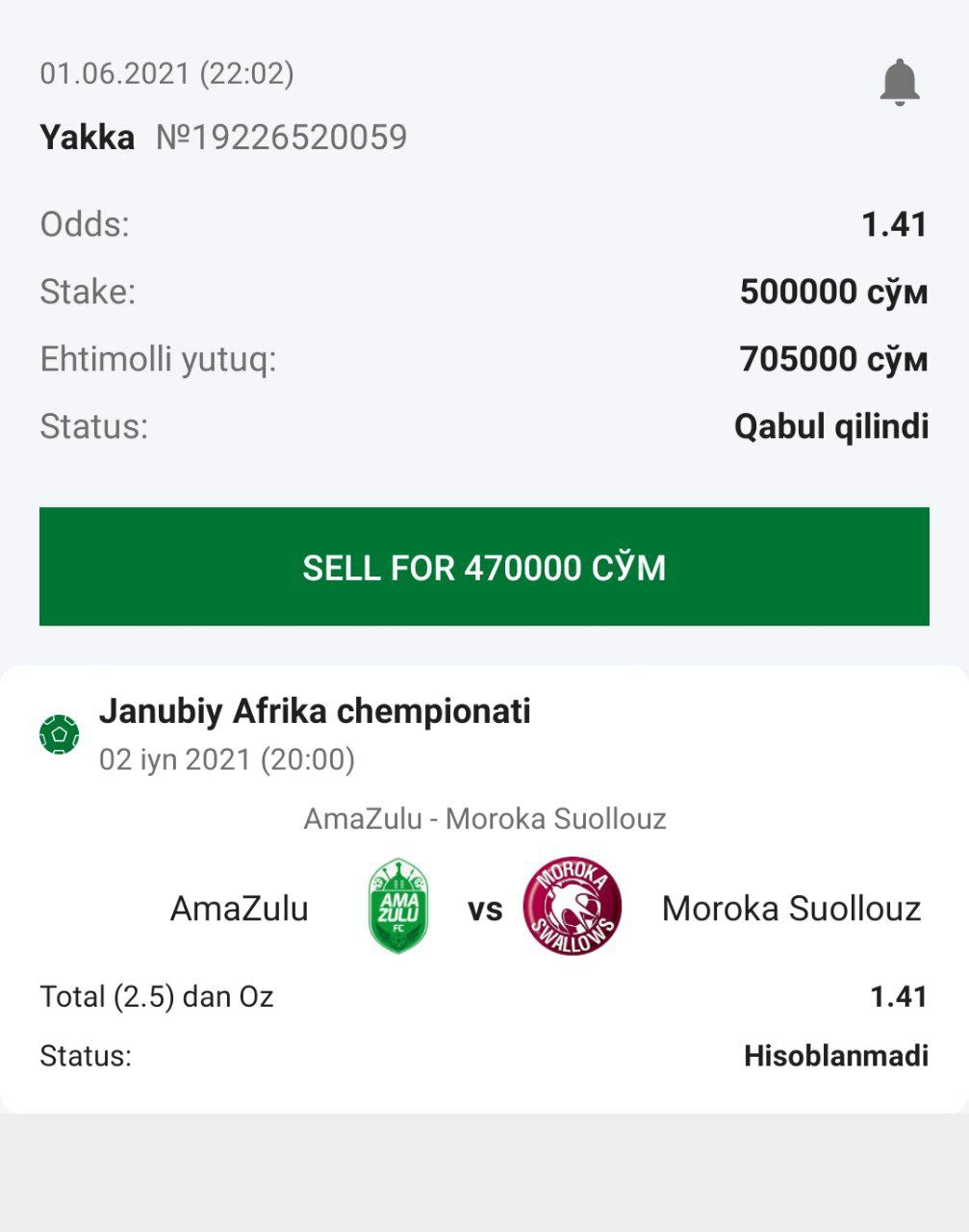Viewport: 969px width, 1232px height.
Task: Click the 1.41 value beside Total (2.5)
Action: coord(899,996)
